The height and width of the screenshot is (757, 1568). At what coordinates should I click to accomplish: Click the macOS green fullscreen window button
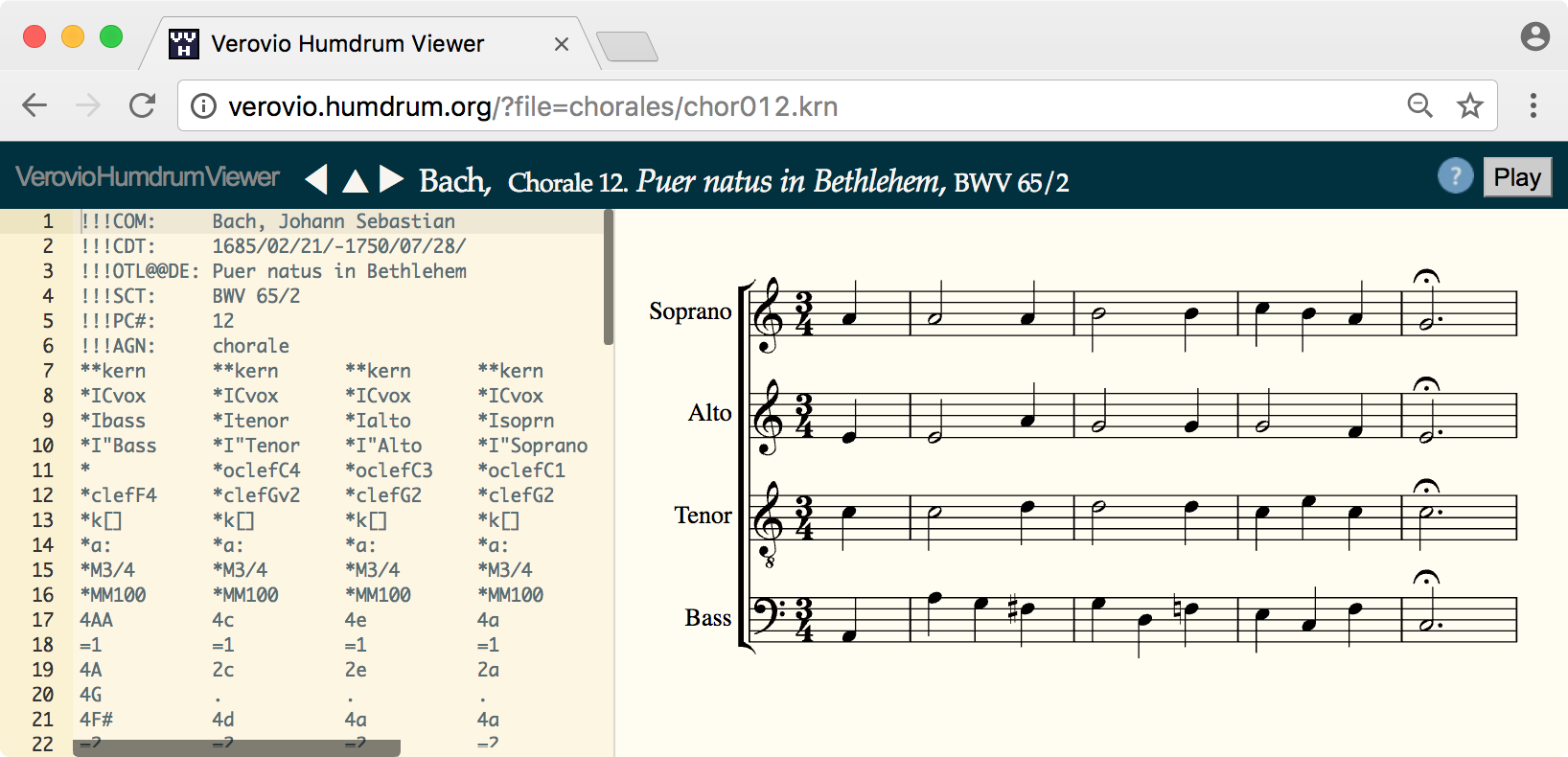111,36
